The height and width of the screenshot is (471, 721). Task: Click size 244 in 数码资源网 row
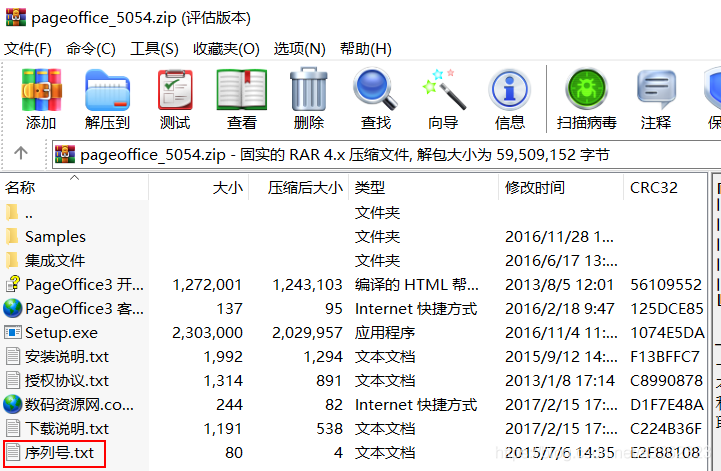[x=229, y=404]
